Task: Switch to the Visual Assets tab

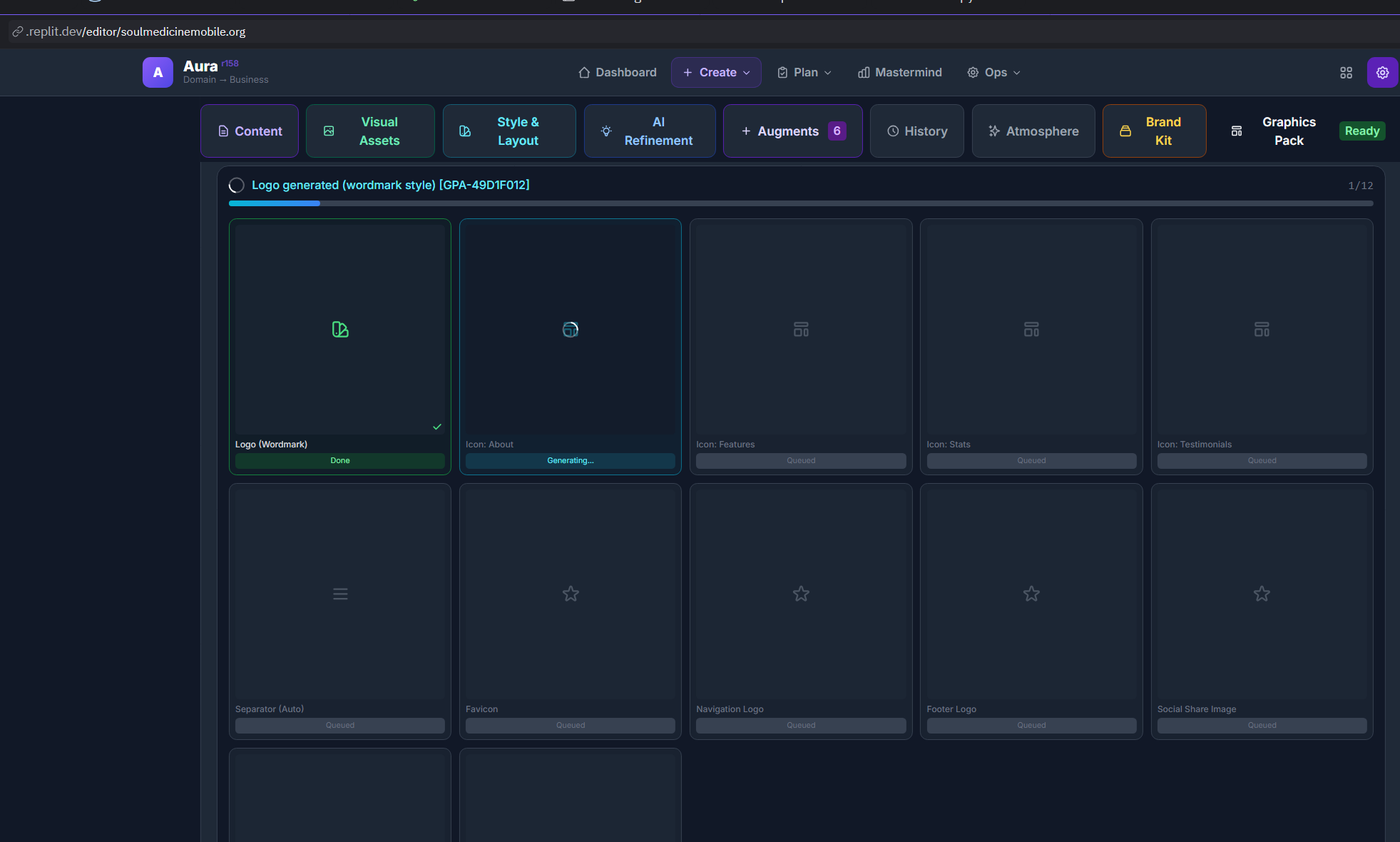Action: 370,131
